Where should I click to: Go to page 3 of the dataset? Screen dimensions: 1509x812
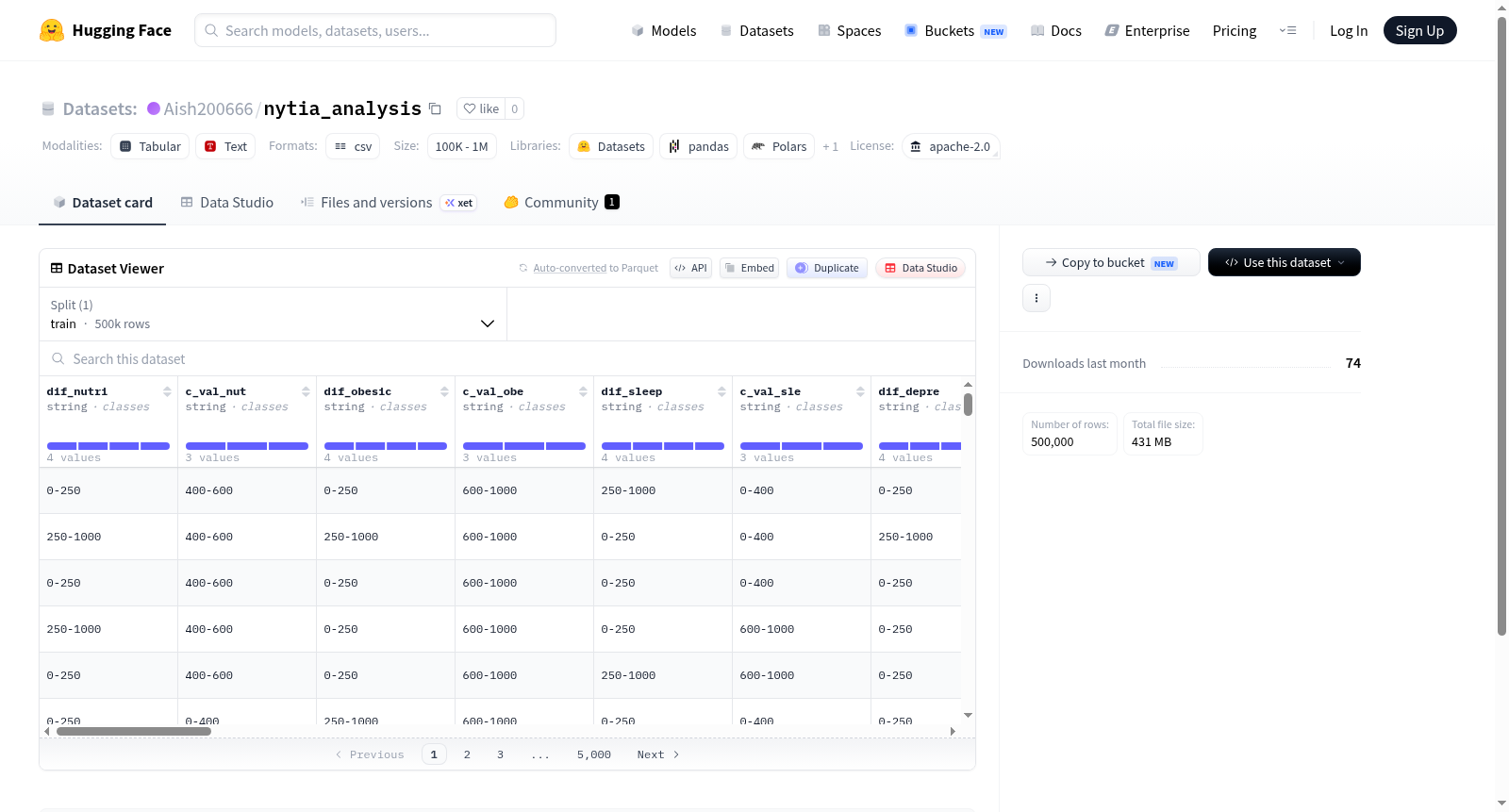coord(500,754)
